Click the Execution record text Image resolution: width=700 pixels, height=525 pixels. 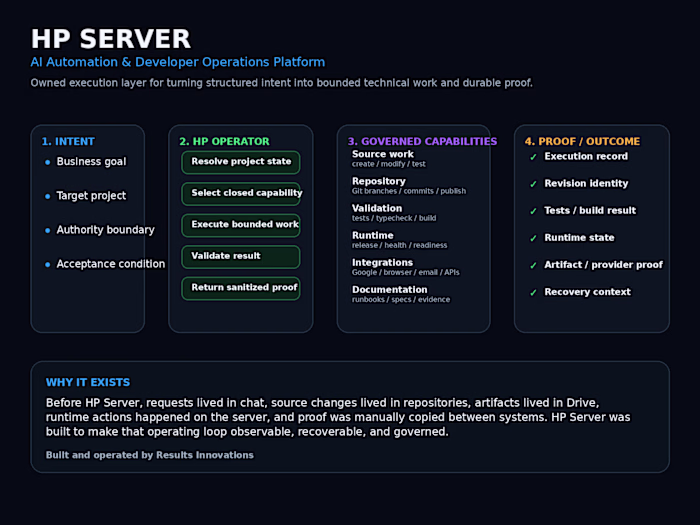pos(586,157)
